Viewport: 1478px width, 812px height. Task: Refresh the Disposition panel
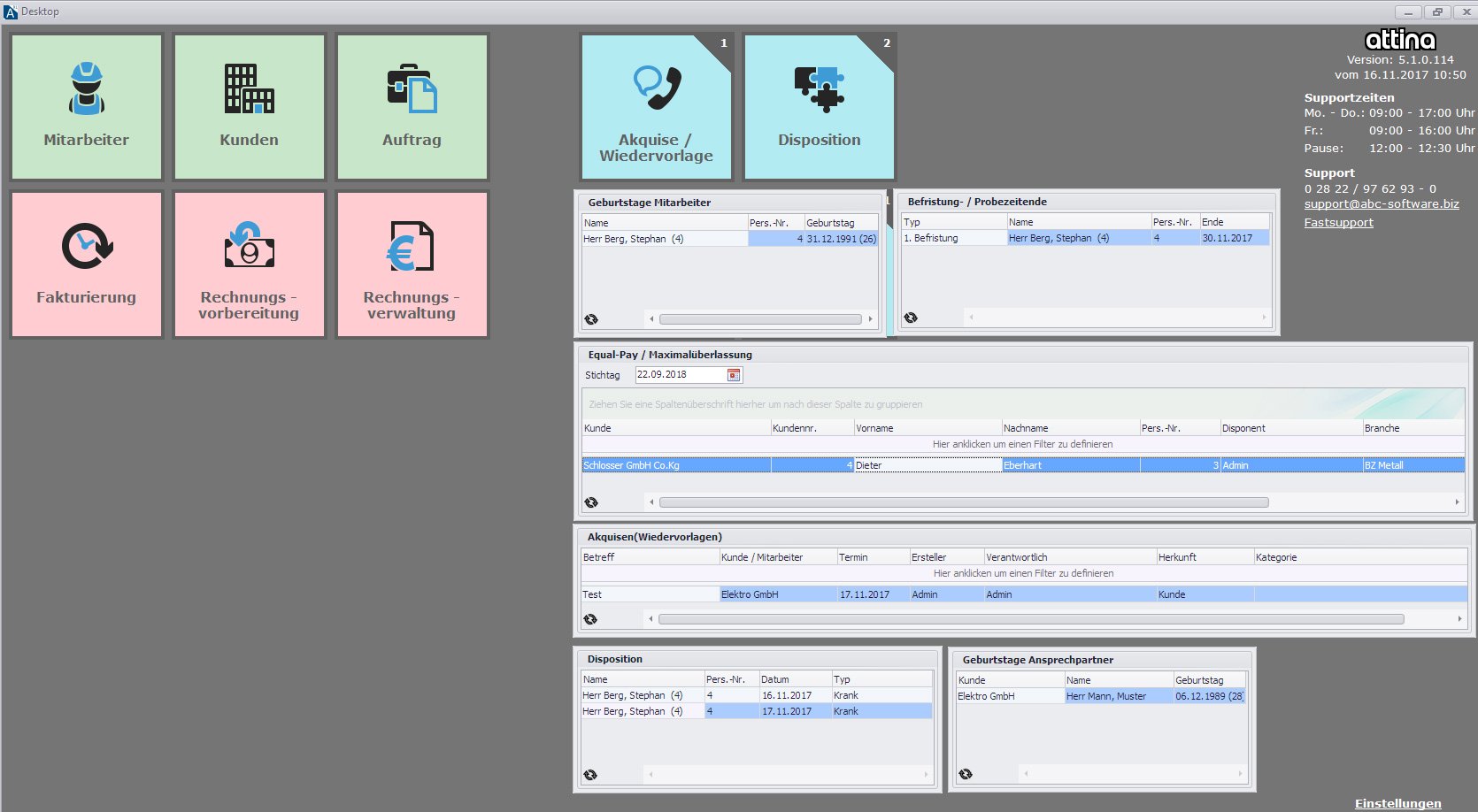point(590,775)
